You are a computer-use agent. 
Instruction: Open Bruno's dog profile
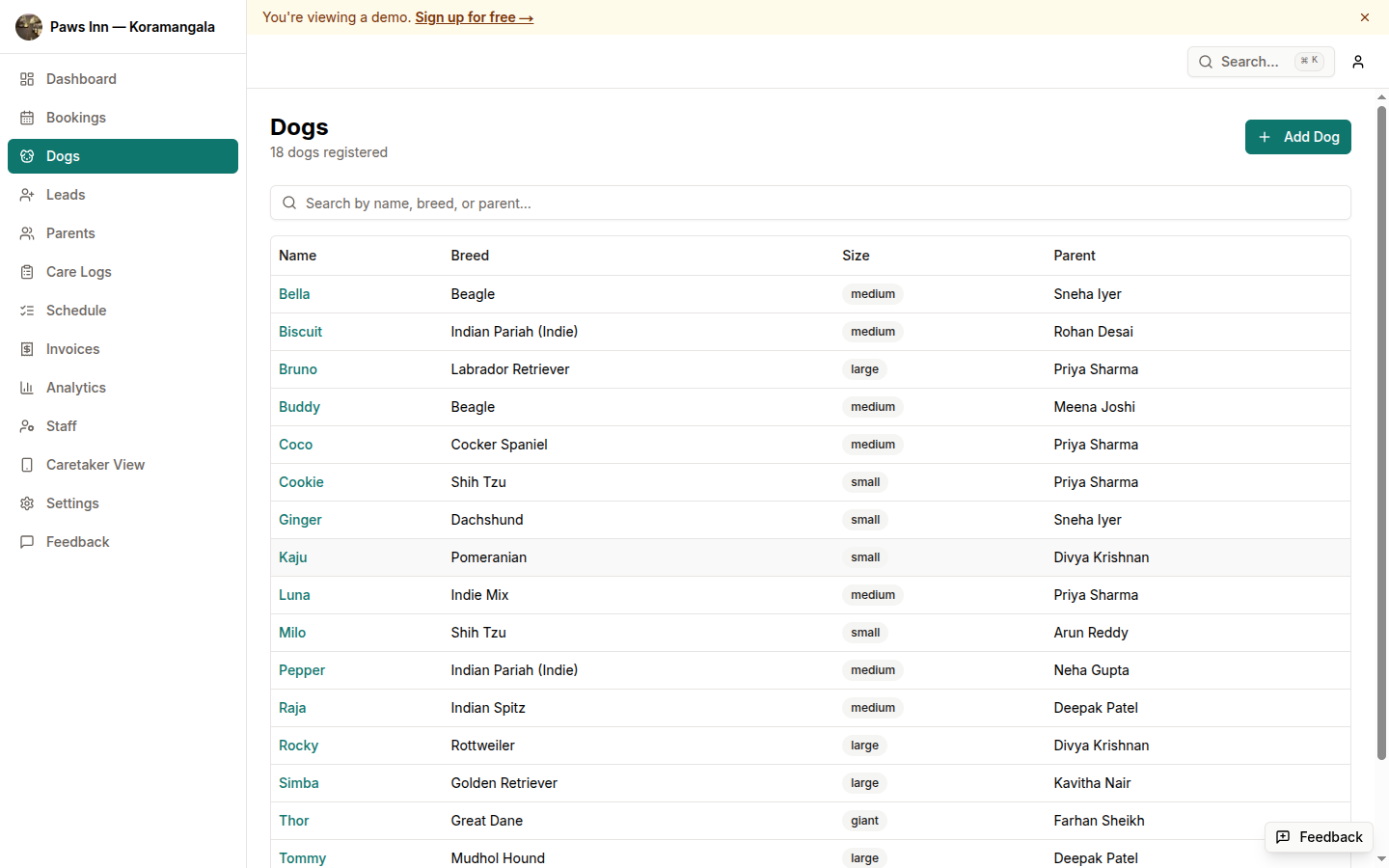tap(298, 369)
